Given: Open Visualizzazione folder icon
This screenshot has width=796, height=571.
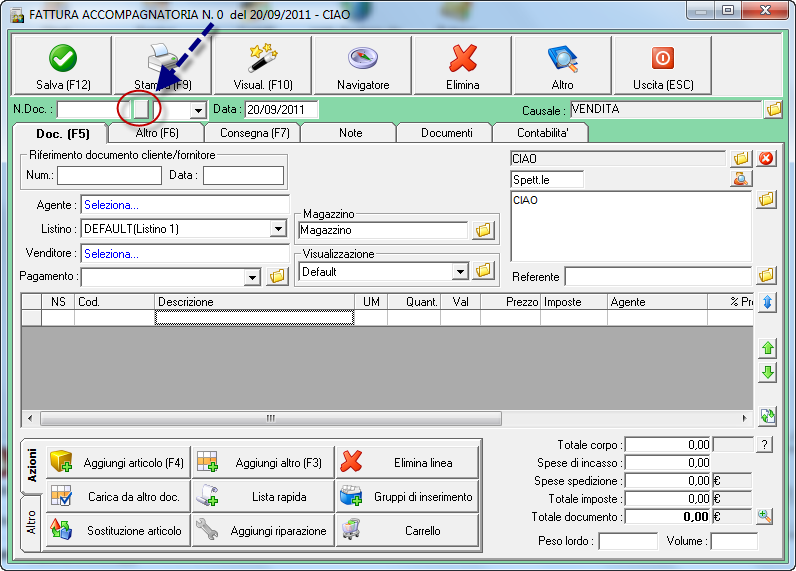Looking at the screenshot, I should click(483, 271).
